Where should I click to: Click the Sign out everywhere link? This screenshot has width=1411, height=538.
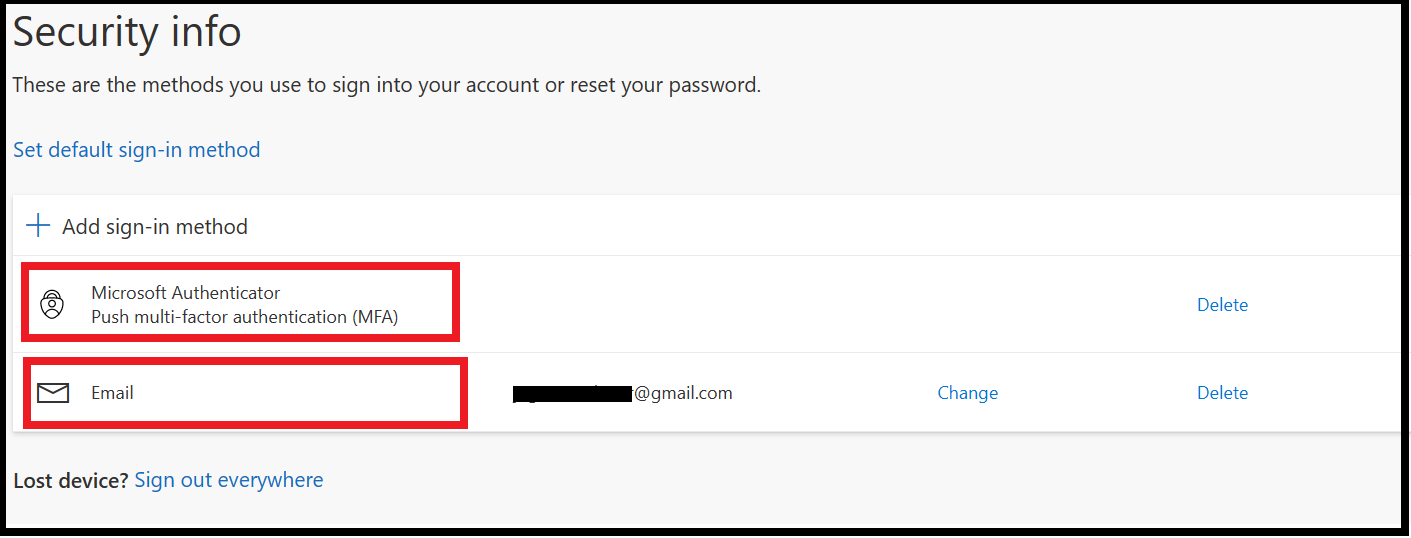(229, 480)
